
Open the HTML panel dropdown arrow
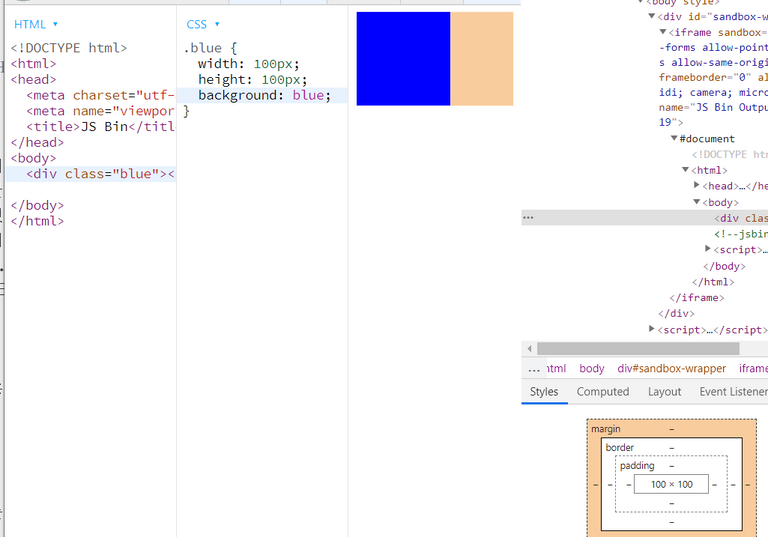(x=55, y=24)
